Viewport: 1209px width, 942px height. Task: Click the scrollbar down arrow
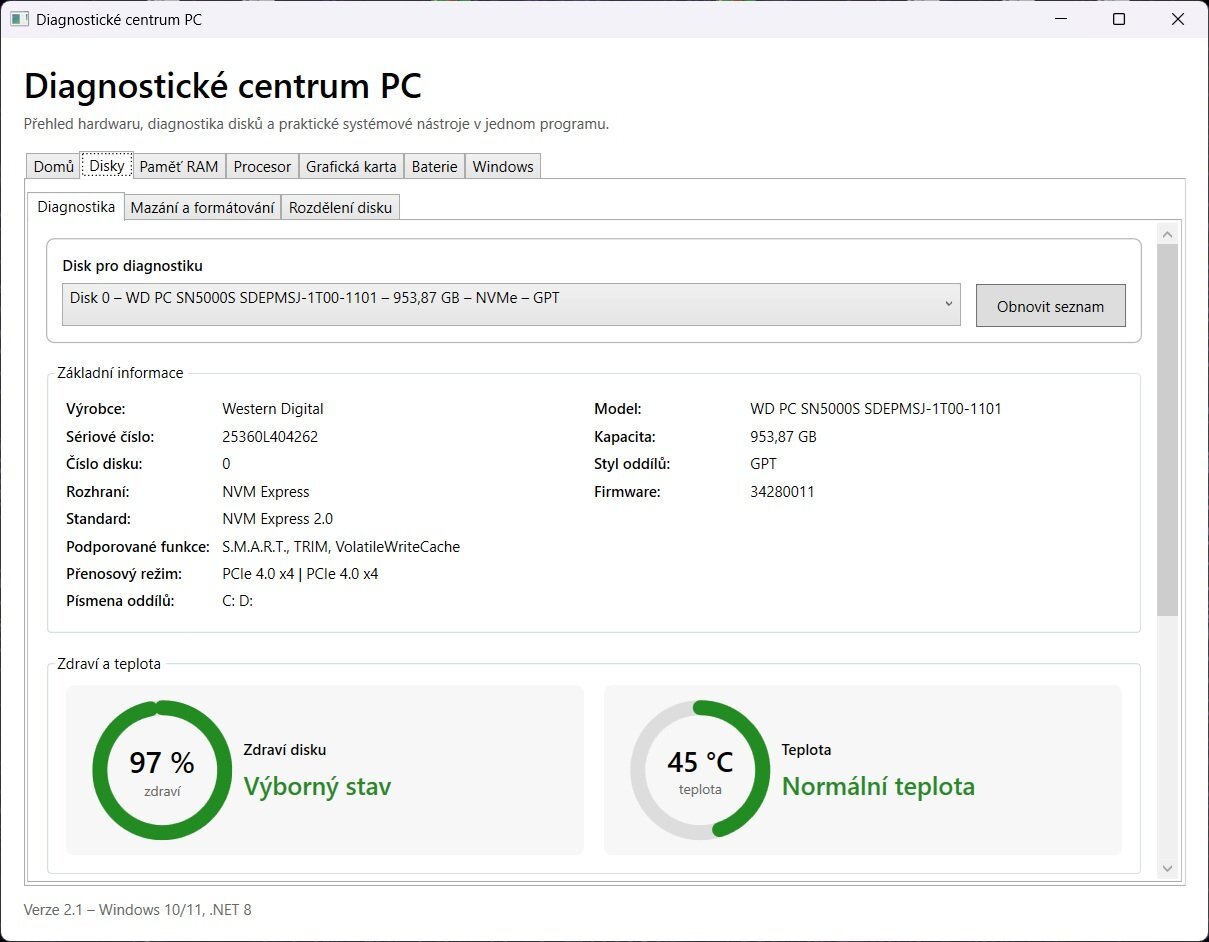pos(1167,868)
